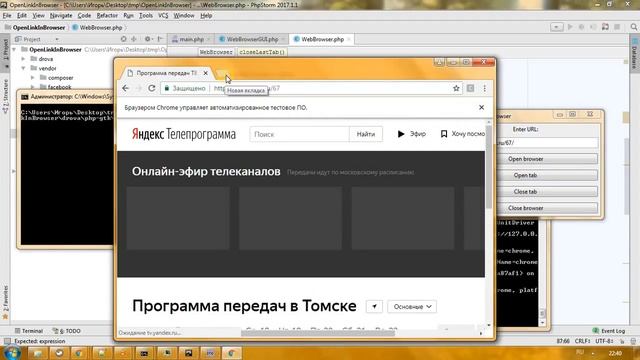Open the Хочу посмотреть bookmark link
The width and height of the screenshot is (640, 360).
click(x=462, y=134)
